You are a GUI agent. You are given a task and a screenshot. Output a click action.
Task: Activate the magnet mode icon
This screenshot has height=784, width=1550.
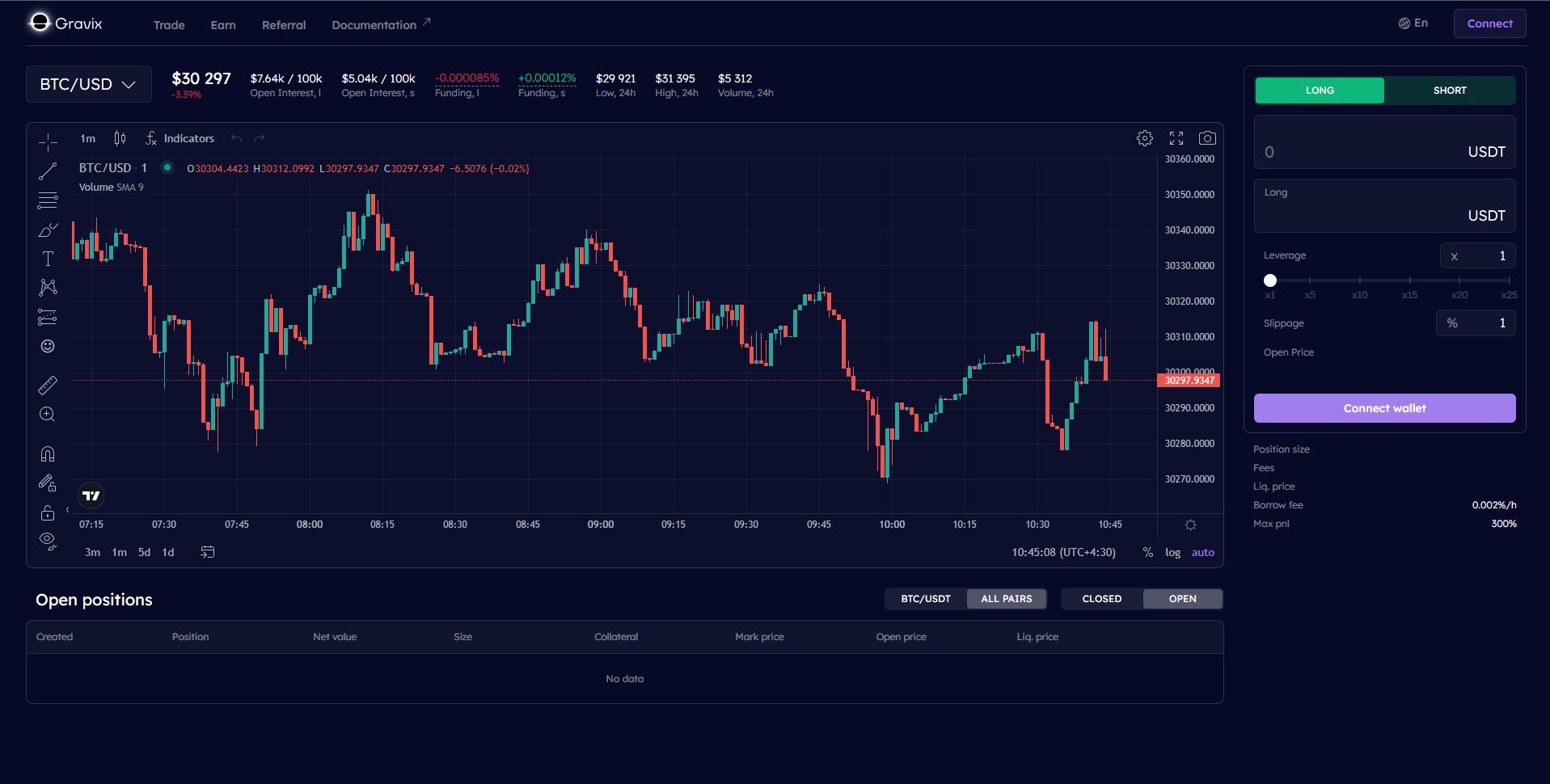click(x=48, y=454)
